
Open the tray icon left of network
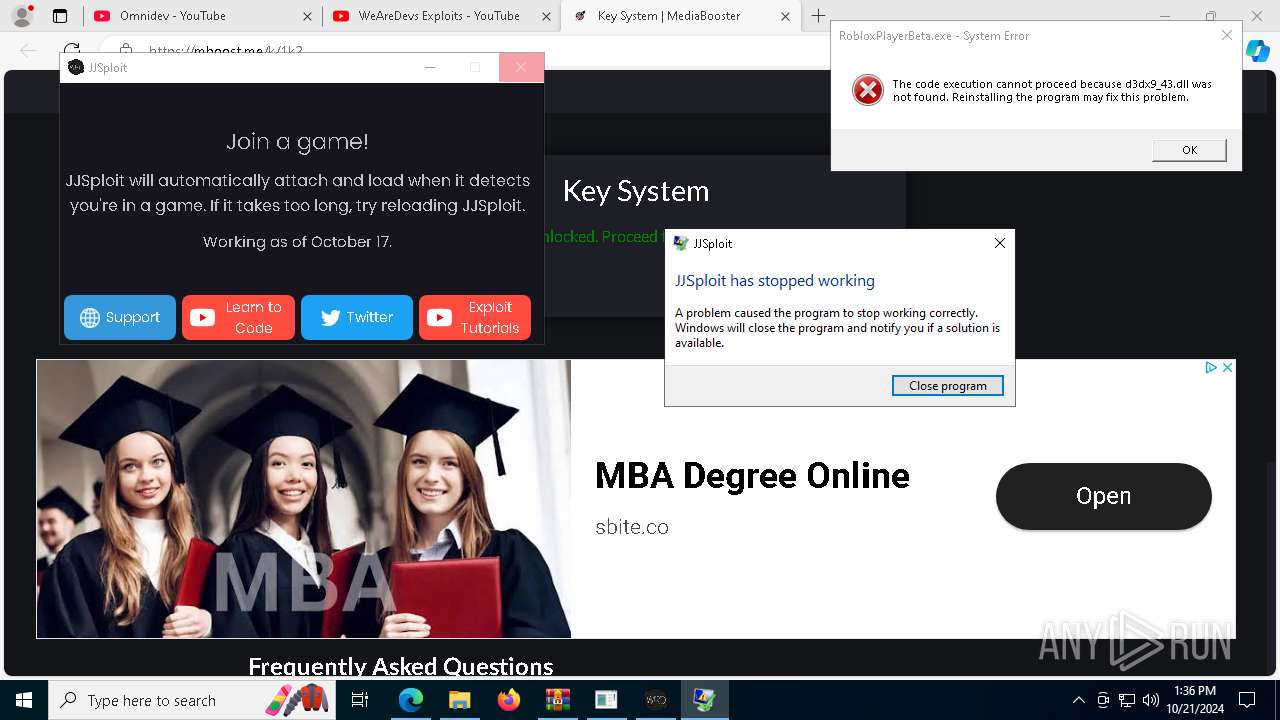(x=1103, y=700)
